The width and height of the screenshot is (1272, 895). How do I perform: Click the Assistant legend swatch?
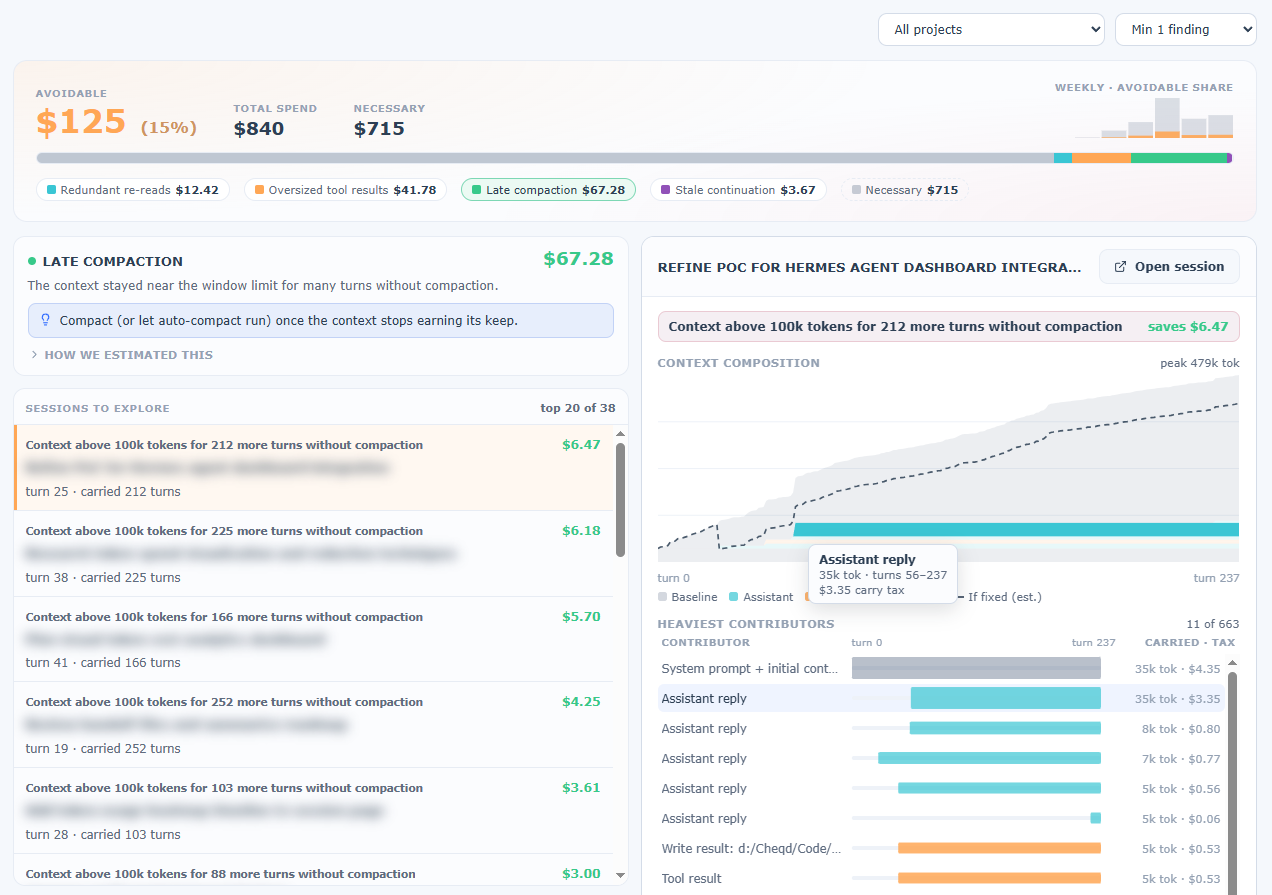pyautogui.click(x=734, y=597)
